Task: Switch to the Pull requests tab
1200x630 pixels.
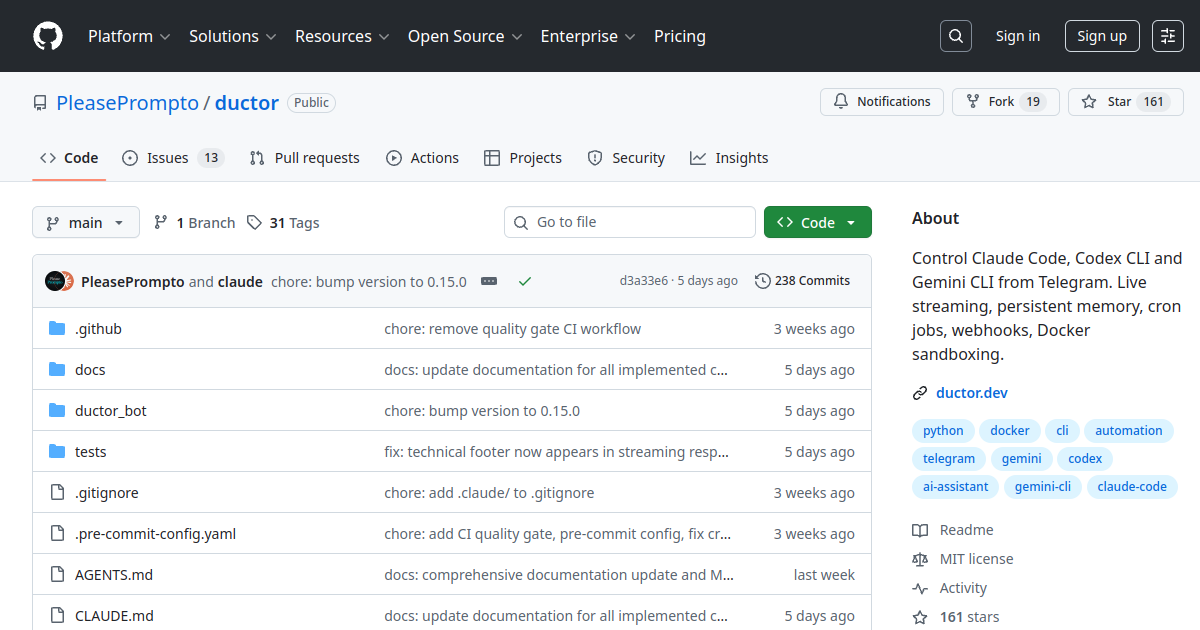Action: [x=305, y=158]
